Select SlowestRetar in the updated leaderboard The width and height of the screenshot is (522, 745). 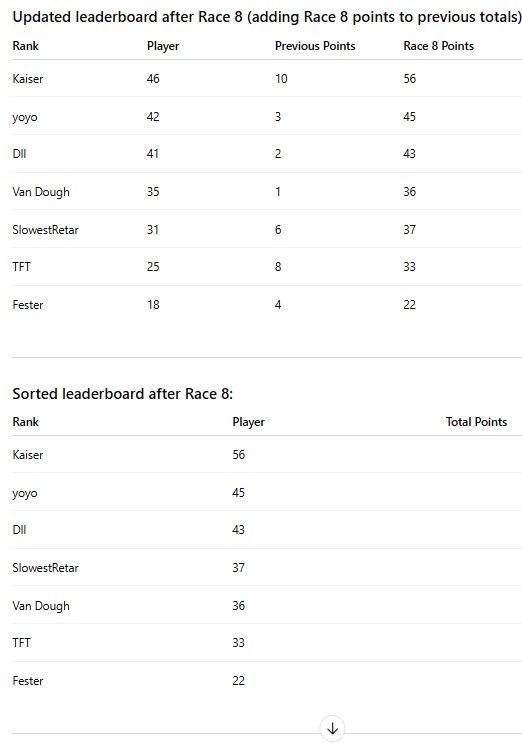tap(46, 230)
